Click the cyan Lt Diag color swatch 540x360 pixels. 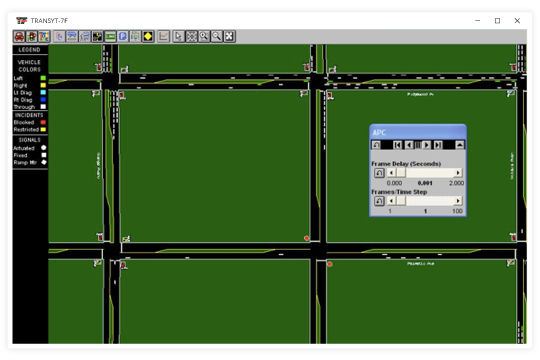[43, 92]
